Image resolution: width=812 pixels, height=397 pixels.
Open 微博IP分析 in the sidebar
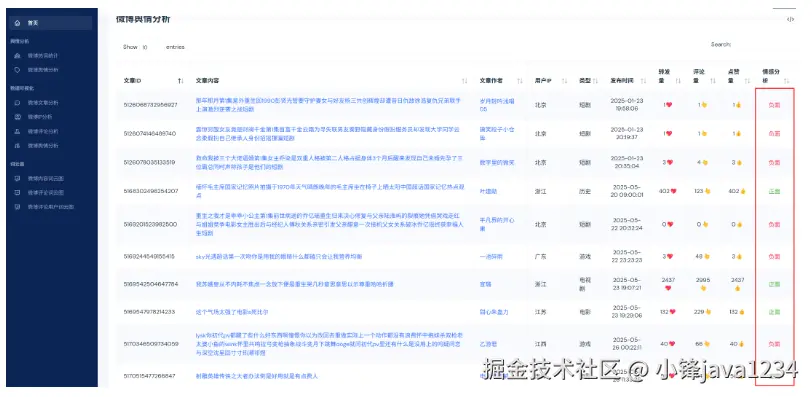[x=40, y=117]
